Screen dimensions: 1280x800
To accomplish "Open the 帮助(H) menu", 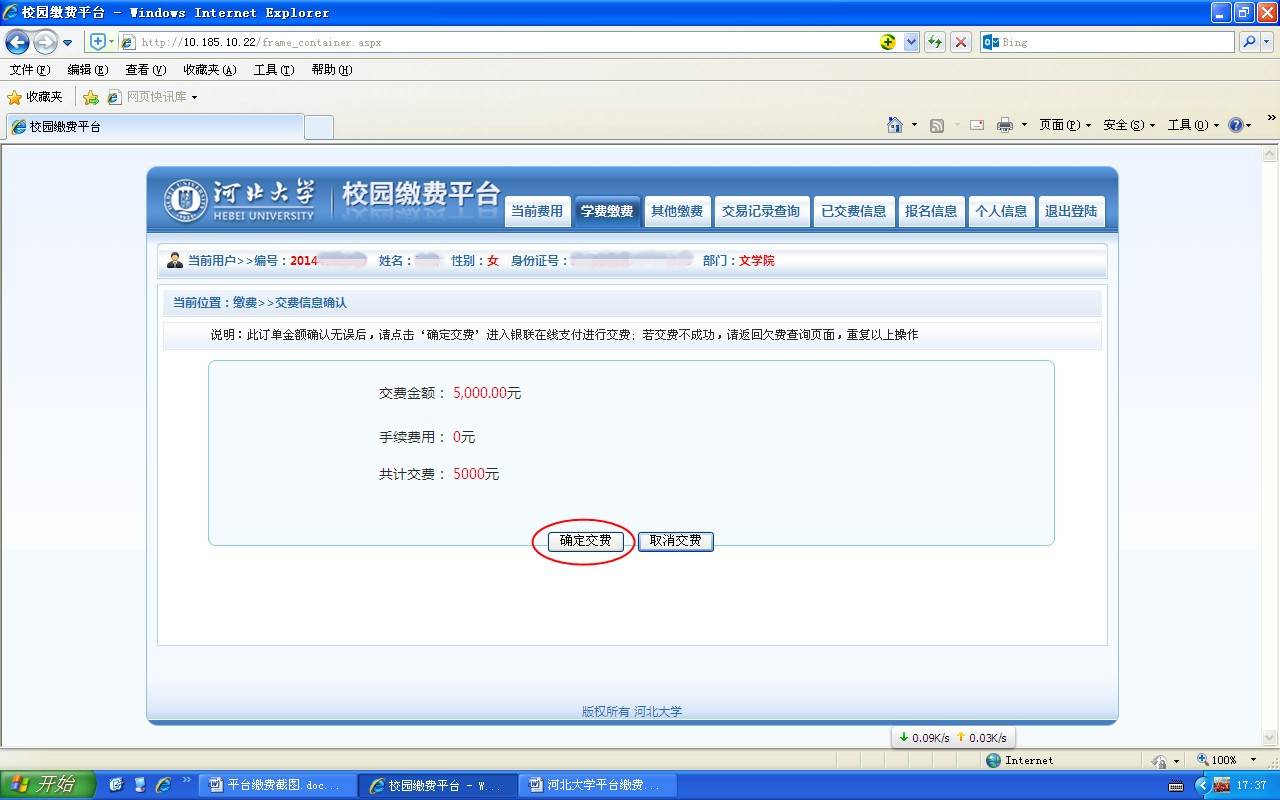I will 332,70.
